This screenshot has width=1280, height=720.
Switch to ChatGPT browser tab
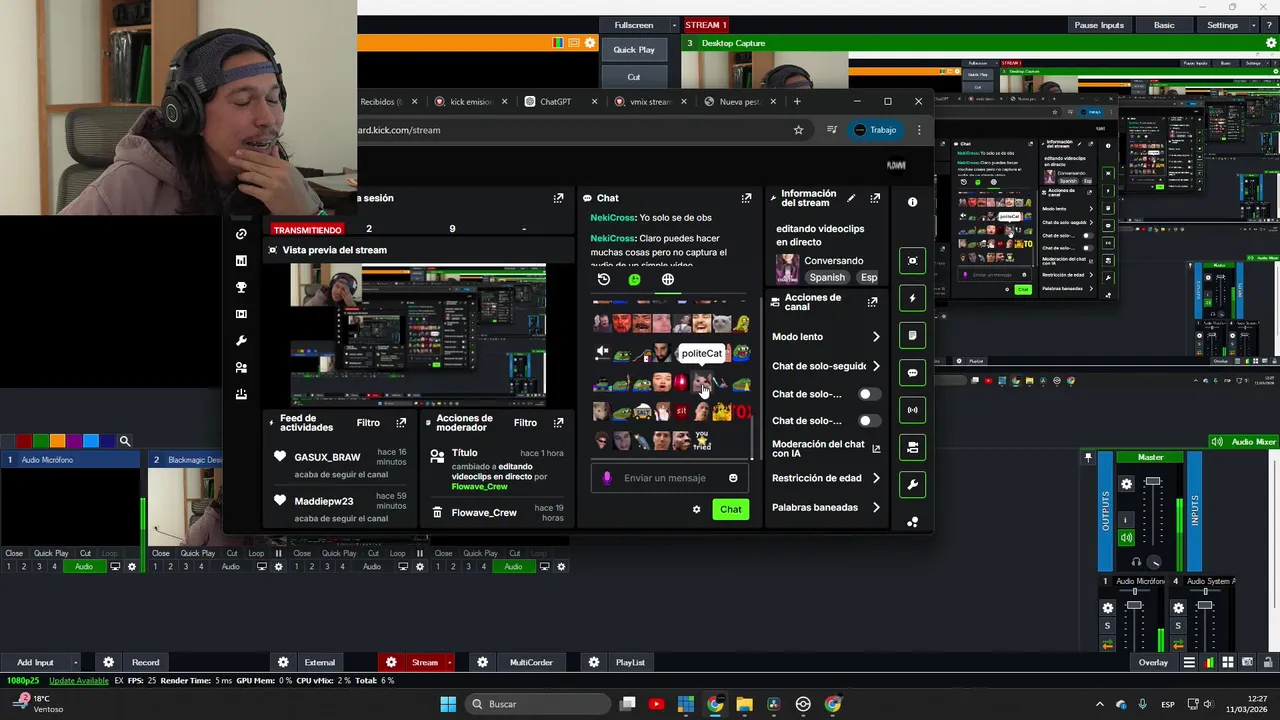click(555, 102)
